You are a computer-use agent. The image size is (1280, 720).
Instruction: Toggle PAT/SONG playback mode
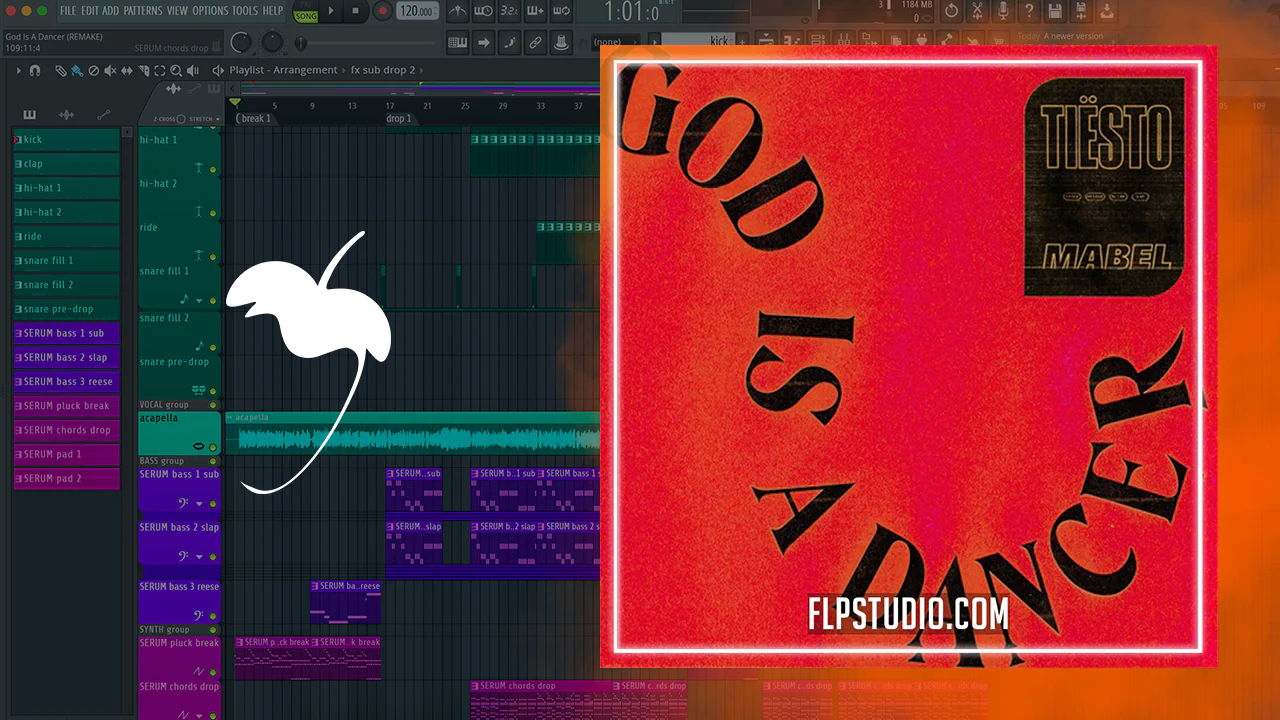pos(305,13)
